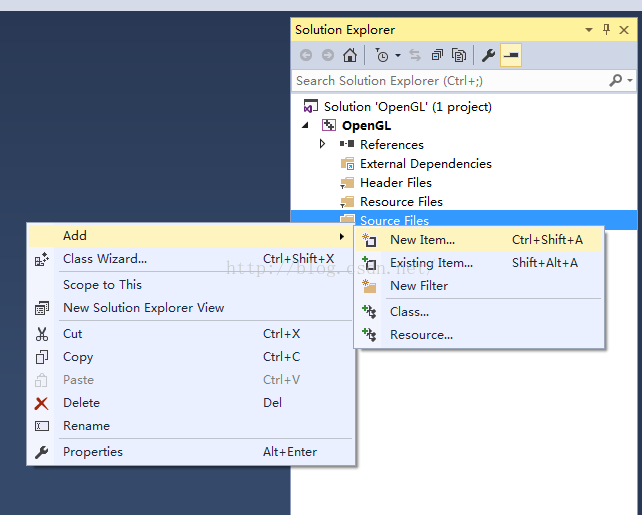Click the red X Delete icon
The image size is (642, 515).
(x=41, y=403)
